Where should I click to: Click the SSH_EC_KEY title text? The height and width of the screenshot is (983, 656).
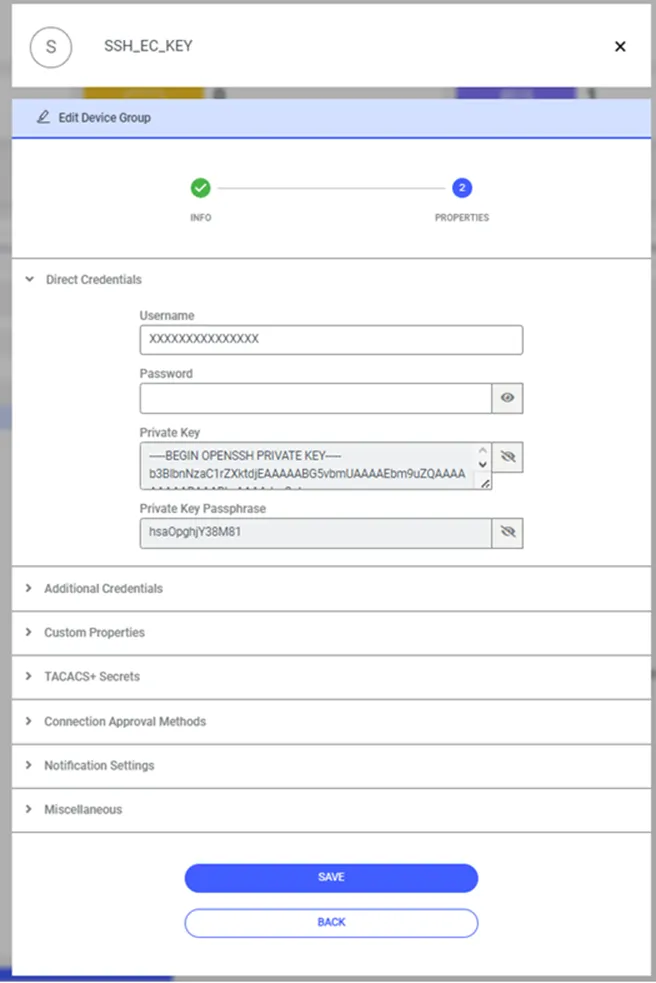[x=148, y=46]
